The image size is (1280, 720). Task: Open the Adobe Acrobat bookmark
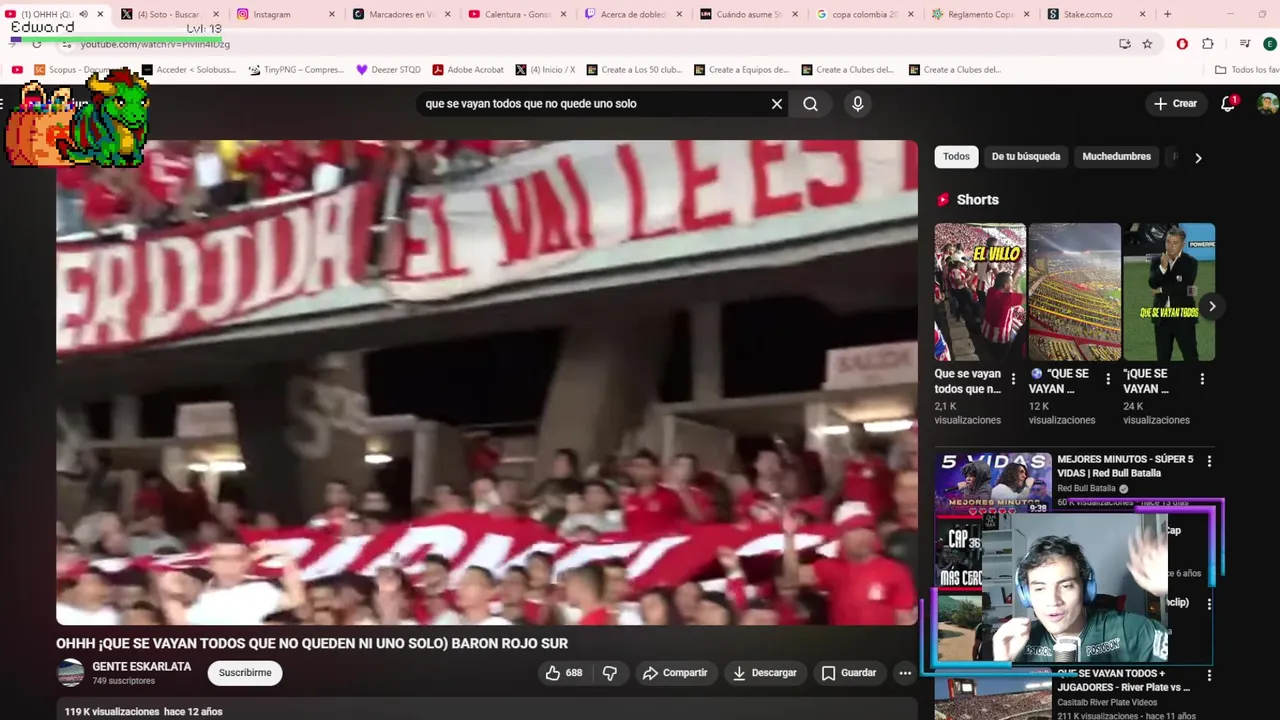pos(468,70)
